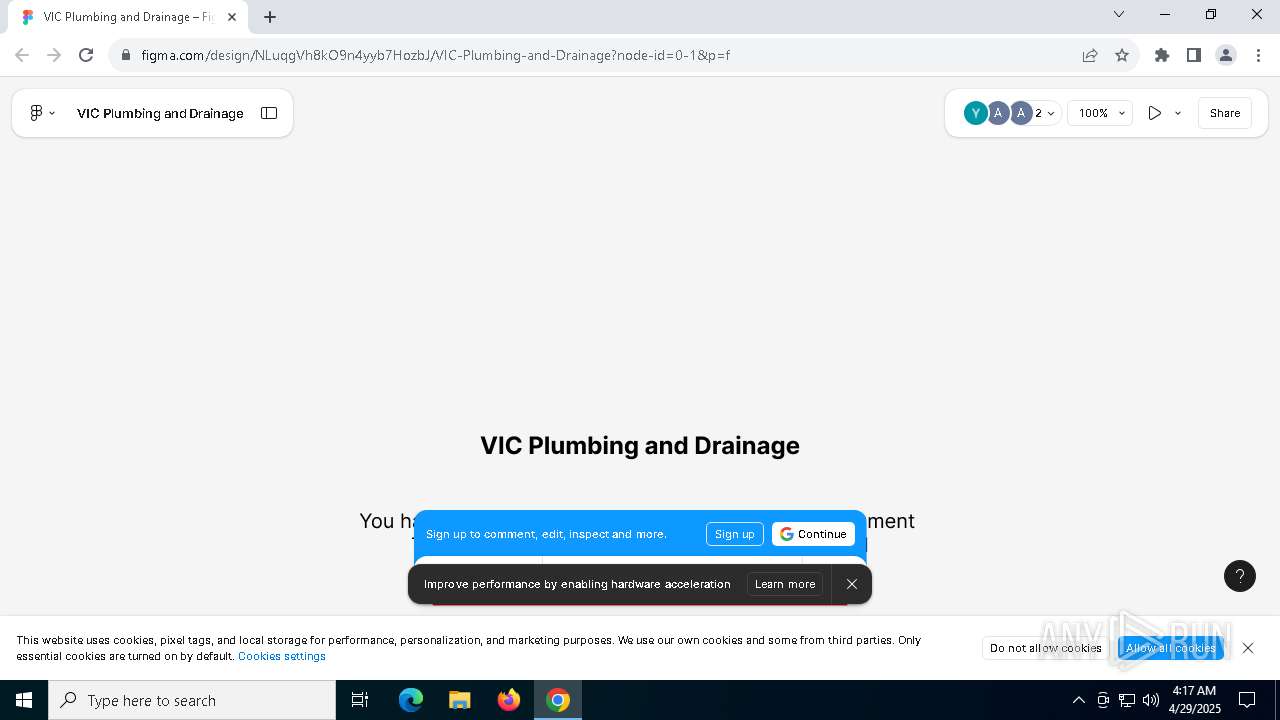Viewport: 1280px width, 720px height.
Task: Open the Figma main menu icon
Action: [x=36, y=113]
